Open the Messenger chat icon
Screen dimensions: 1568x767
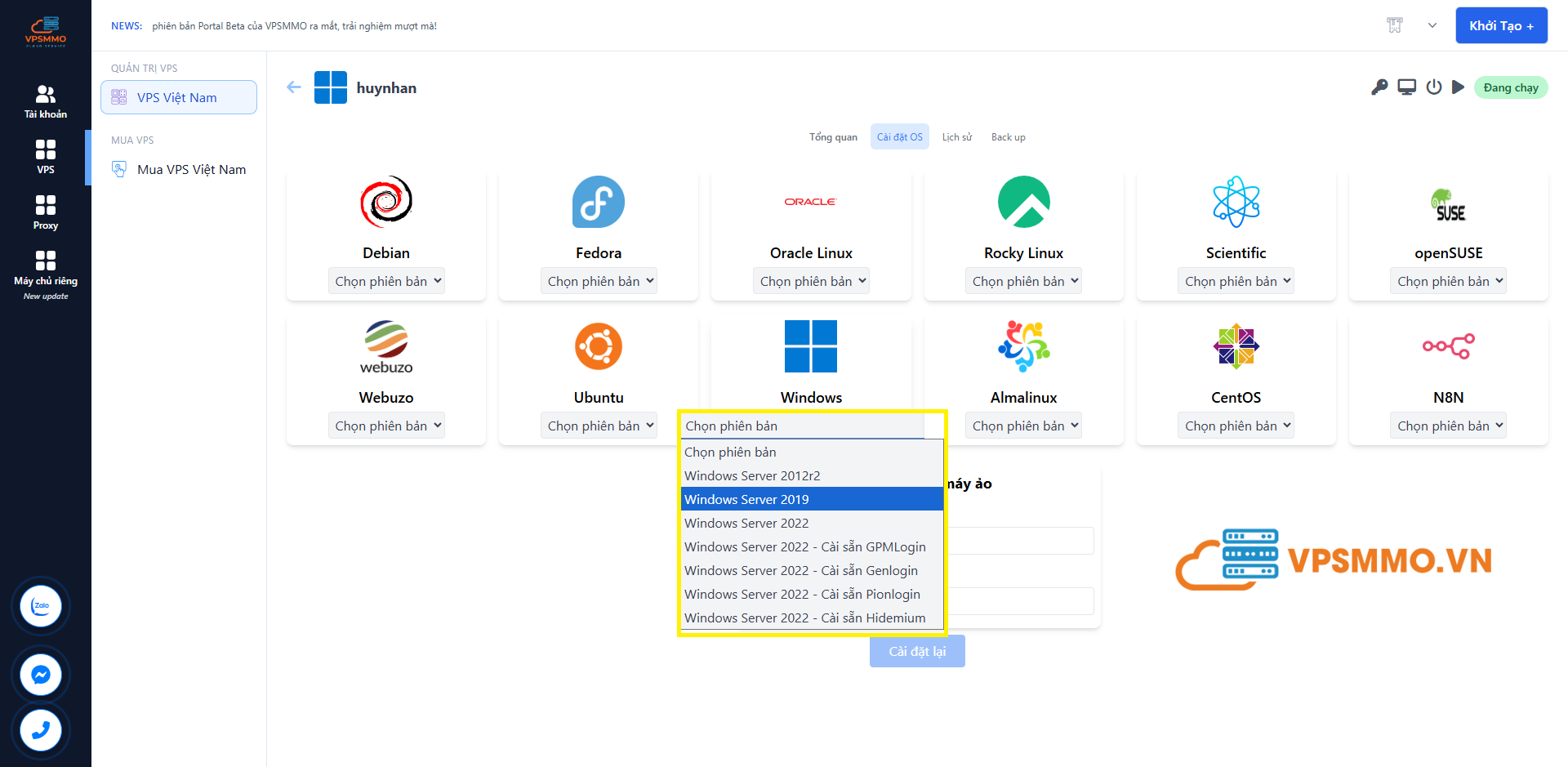tap(41, 675)
